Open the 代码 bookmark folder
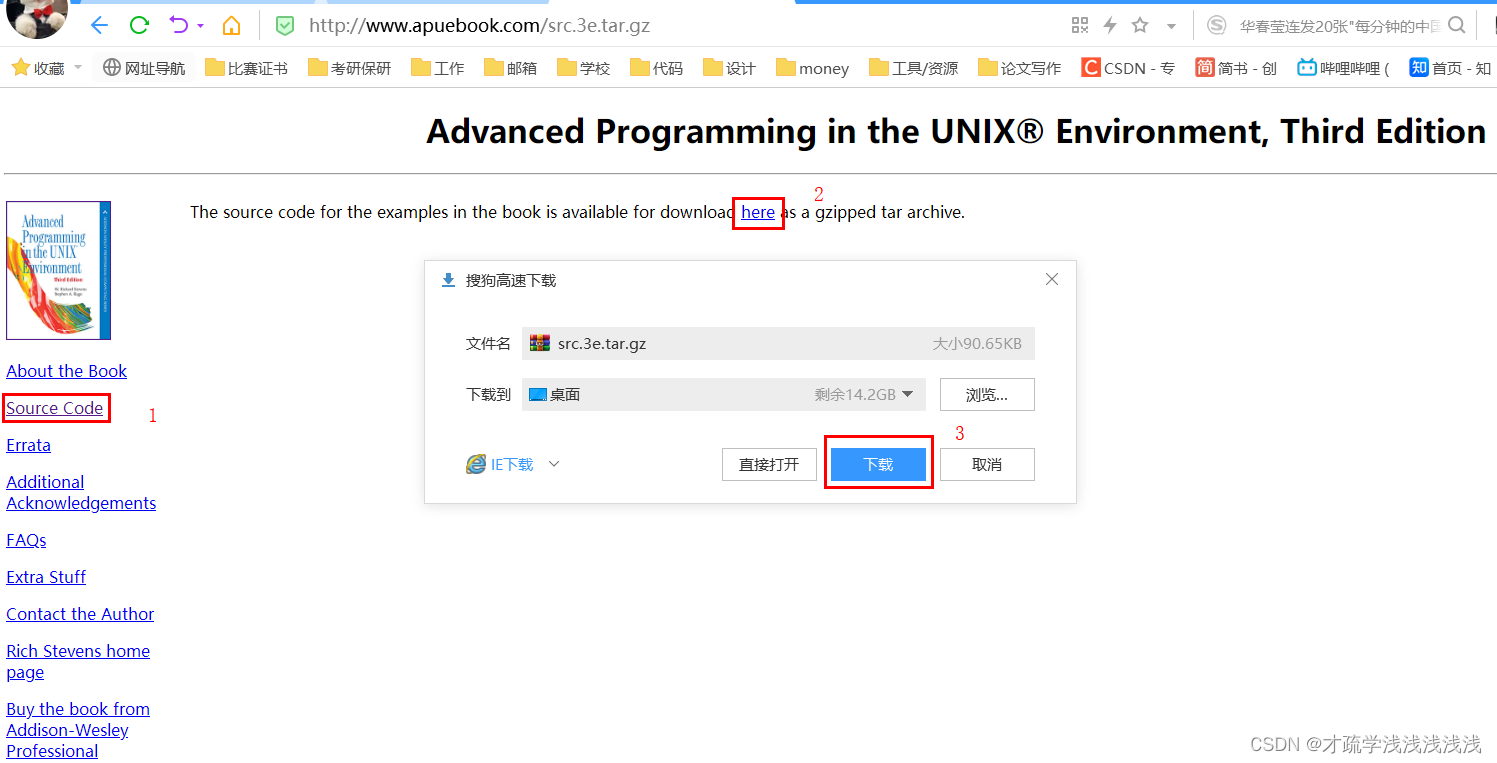Image resolution: width=1497 pixels, height=763 pixels. point(656,68)
